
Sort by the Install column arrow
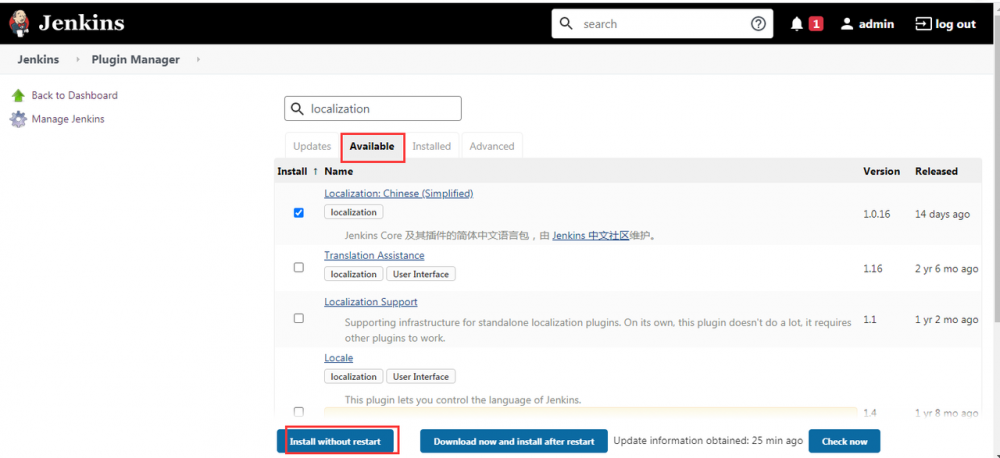pos(316,172)
